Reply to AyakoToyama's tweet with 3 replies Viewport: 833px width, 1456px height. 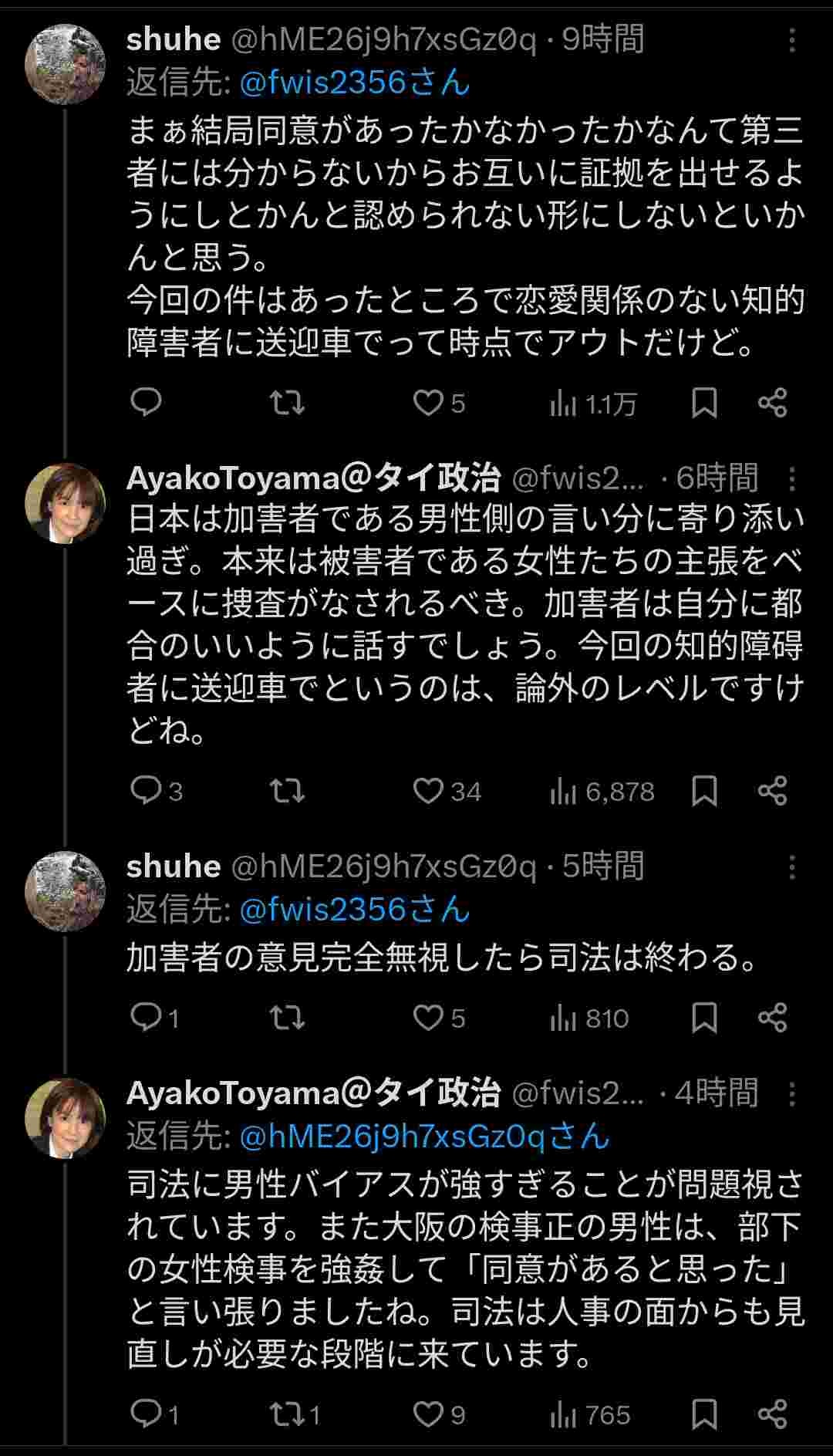145,791
